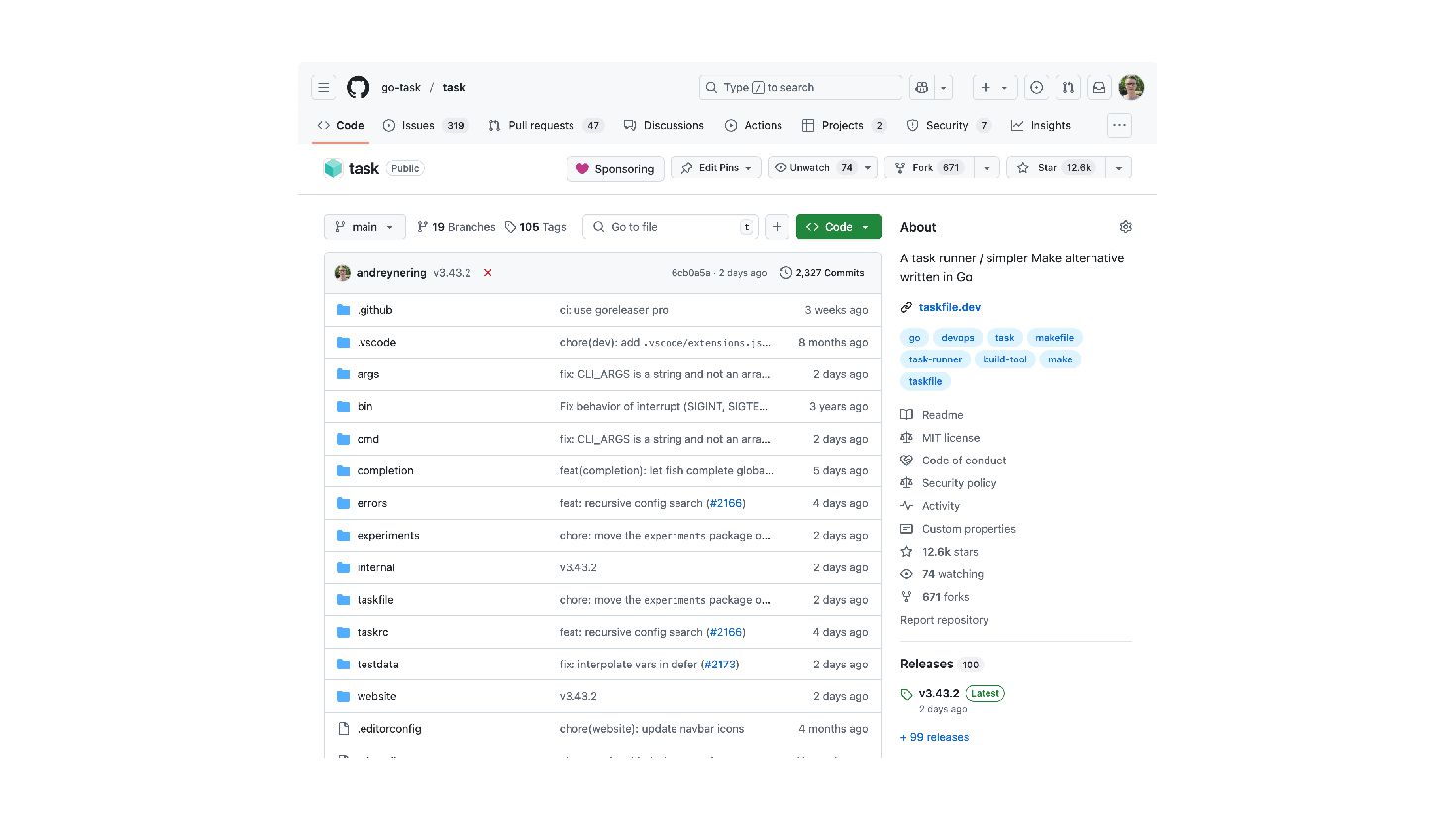The image size is (1456, 820).
Task: Open About settings gear icon
Action: click(x=1125, y=227)
